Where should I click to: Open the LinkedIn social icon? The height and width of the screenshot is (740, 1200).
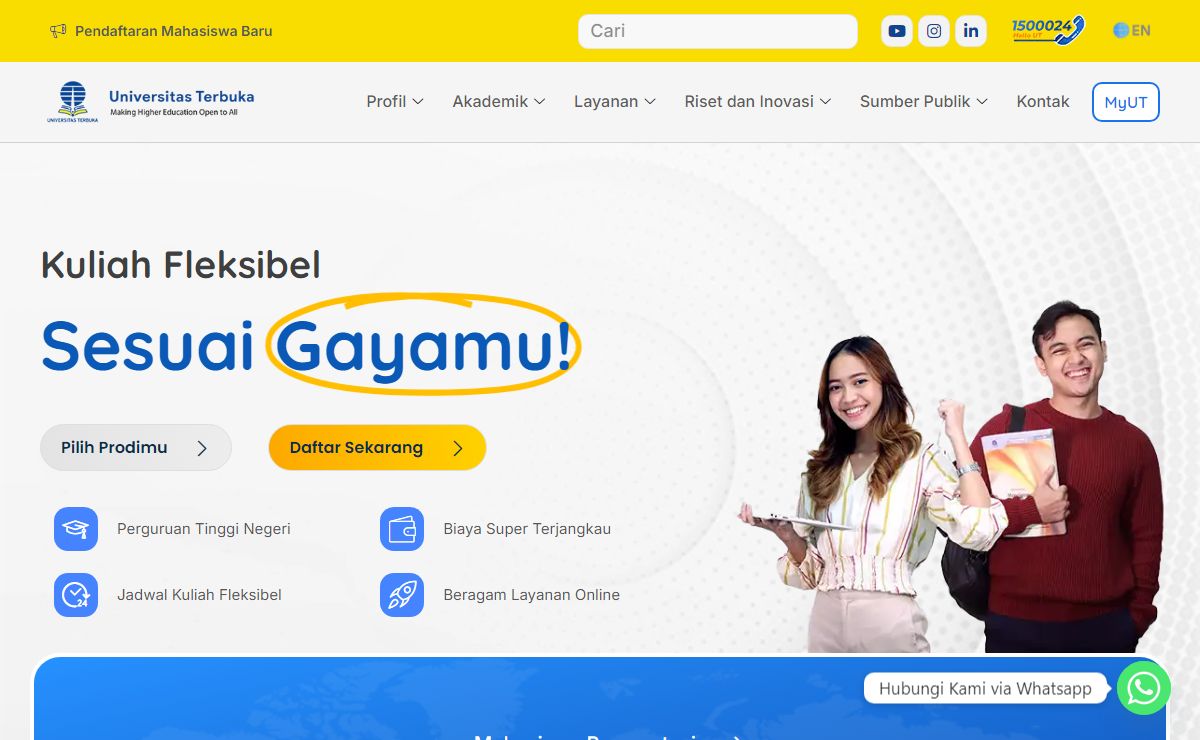pyautogui.click(x=971, y=31)
